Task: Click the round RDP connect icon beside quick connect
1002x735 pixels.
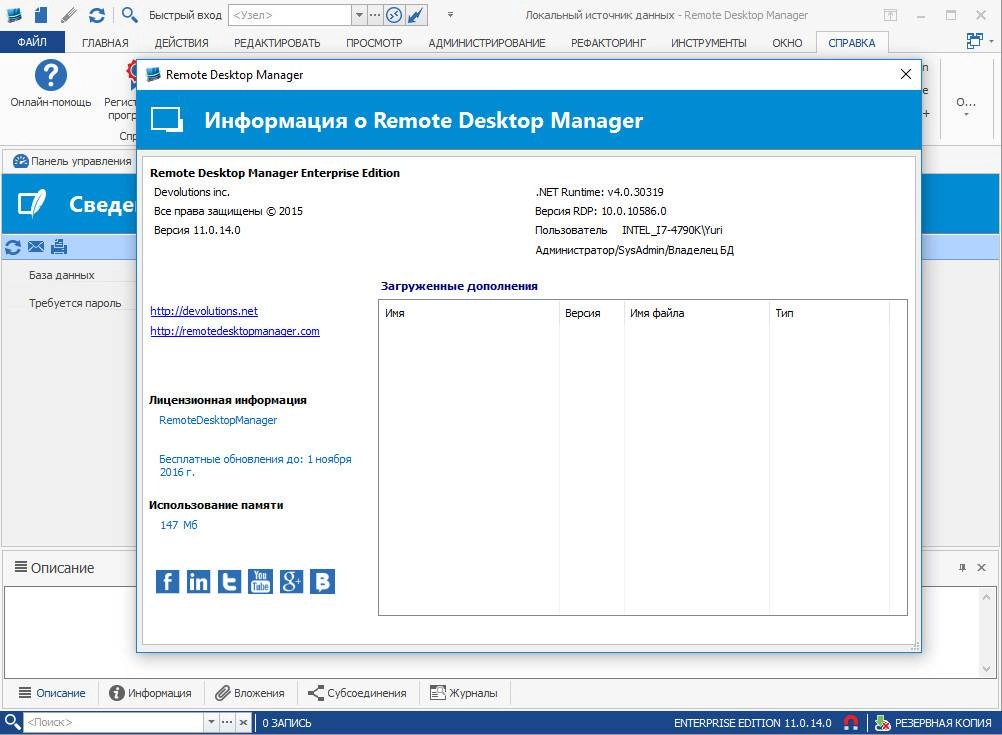Action: 394,15
